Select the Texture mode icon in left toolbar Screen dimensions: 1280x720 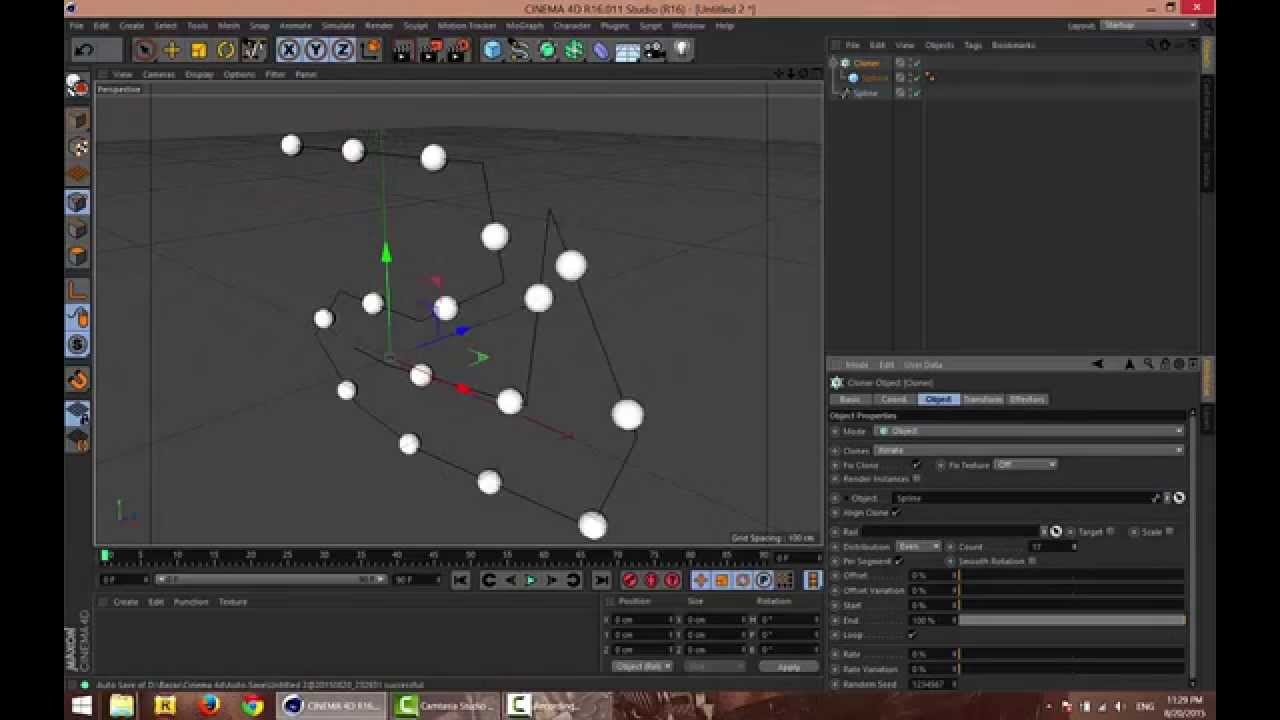[78, 147]
